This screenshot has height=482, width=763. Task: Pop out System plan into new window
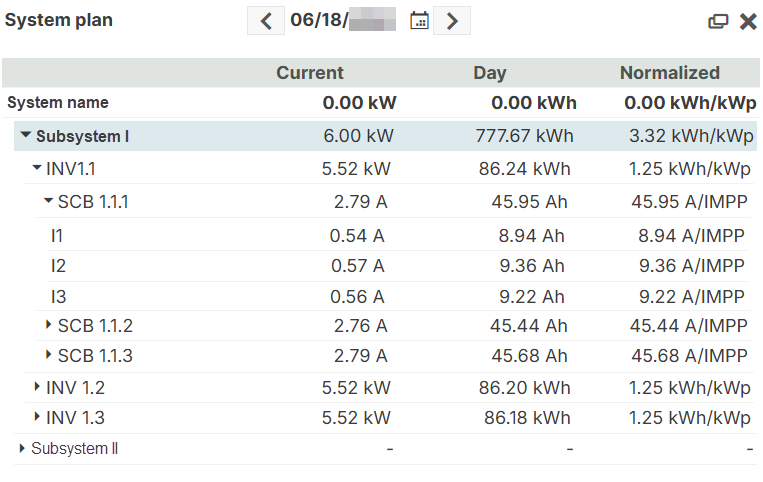718,21
